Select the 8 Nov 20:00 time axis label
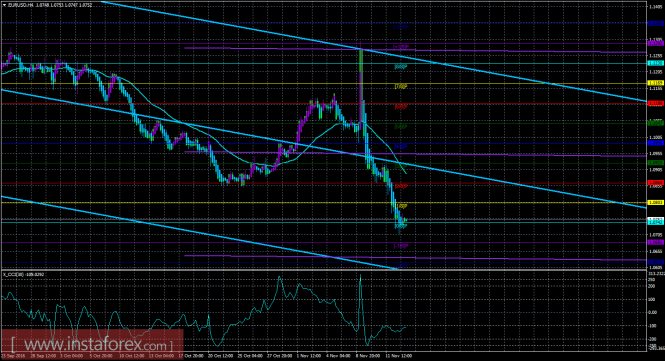This screenshot has height=361, width=665. coord(367,356)
